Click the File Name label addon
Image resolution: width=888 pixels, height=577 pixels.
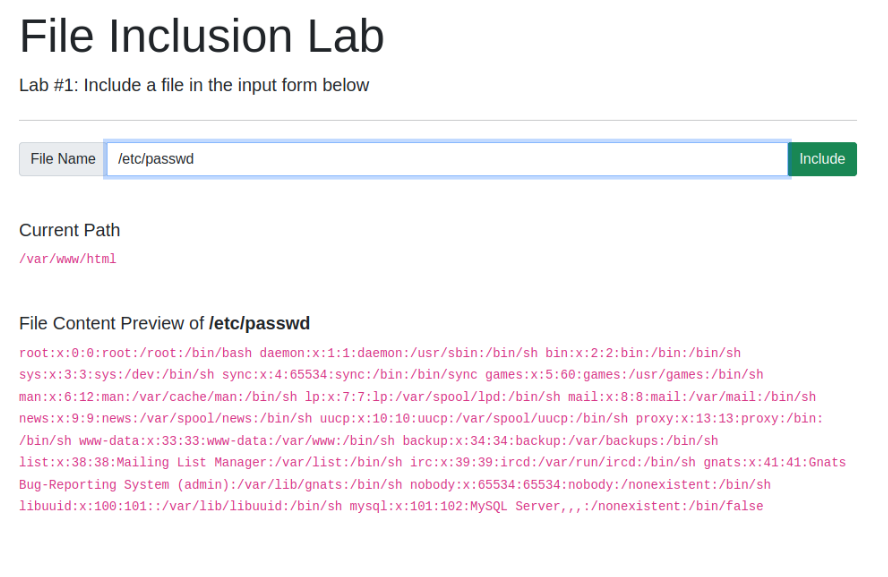pyautogui.click(x=62, y=159)
